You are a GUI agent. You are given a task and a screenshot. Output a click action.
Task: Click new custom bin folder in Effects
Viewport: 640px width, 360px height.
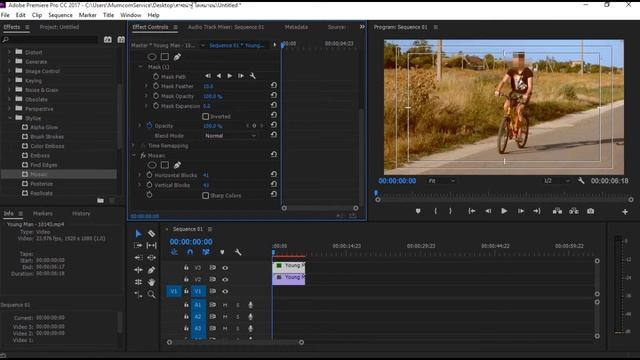[x=100, y=200]
